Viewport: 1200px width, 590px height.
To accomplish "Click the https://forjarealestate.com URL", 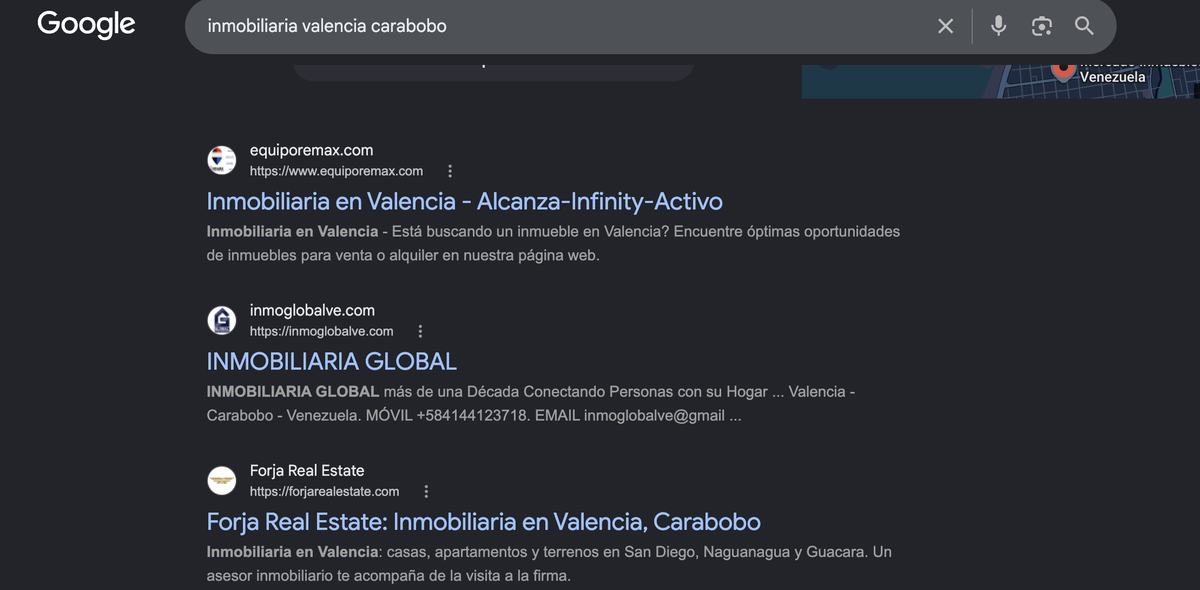I will (x=324, y=491).
